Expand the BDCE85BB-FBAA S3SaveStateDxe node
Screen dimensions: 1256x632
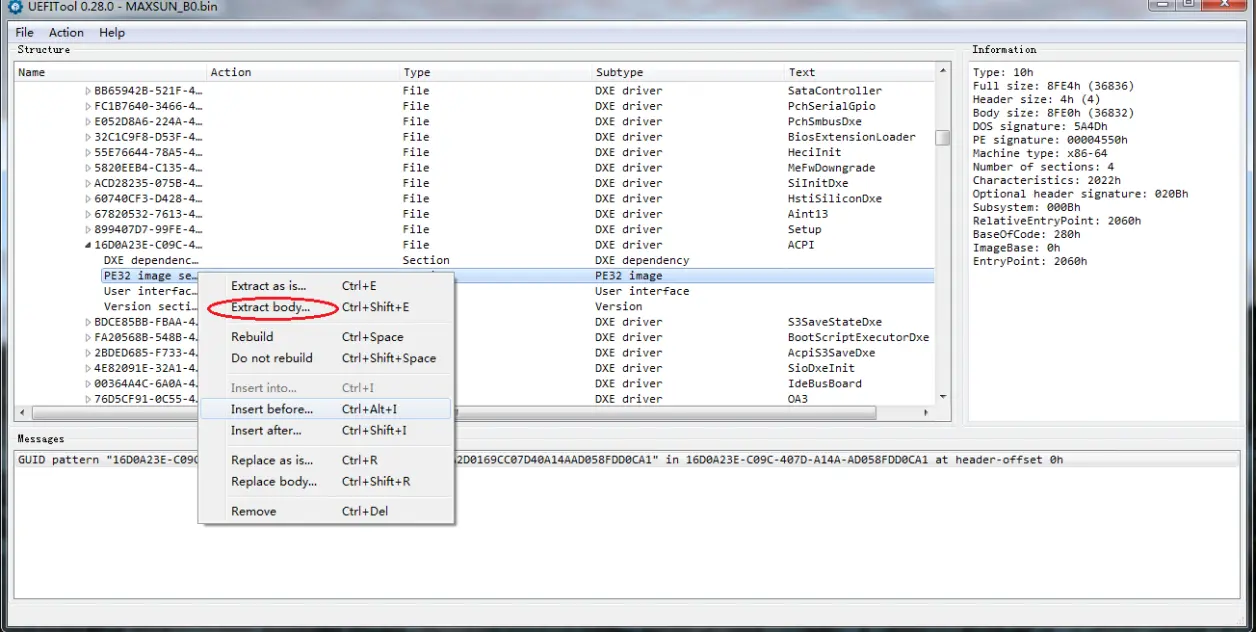tap(87, 322)
